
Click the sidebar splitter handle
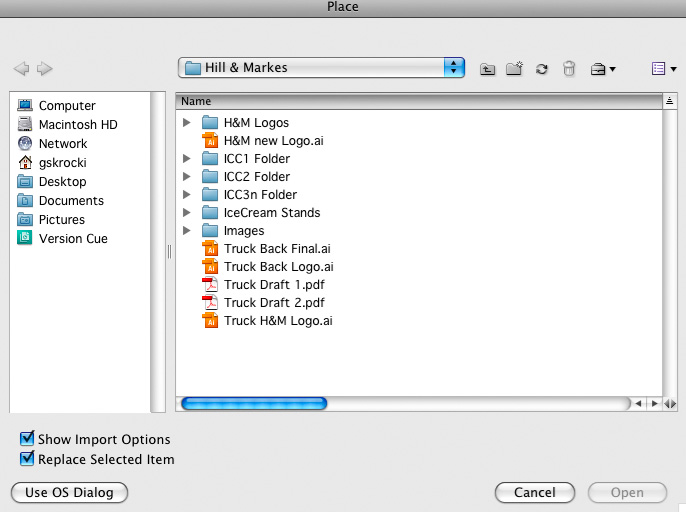pyautogui.click(x=170, y=252)
